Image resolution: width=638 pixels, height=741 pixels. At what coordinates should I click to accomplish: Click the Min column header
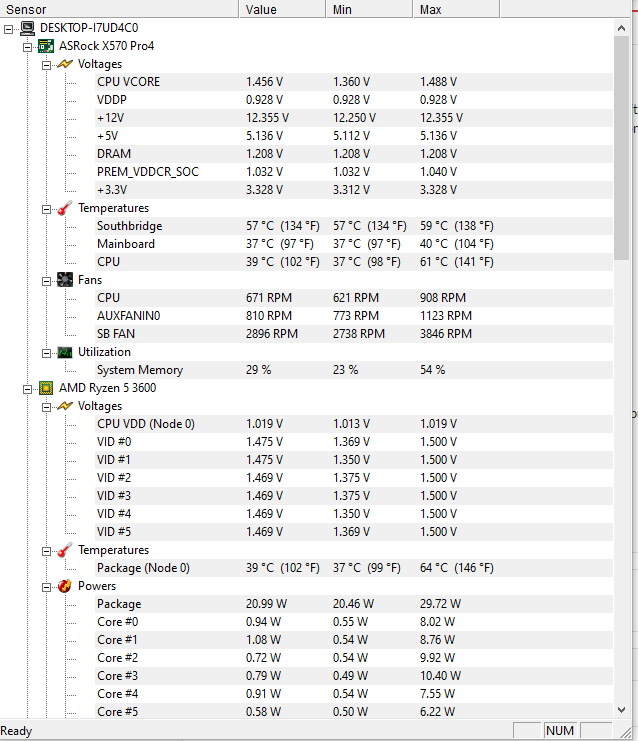[370, 9]
